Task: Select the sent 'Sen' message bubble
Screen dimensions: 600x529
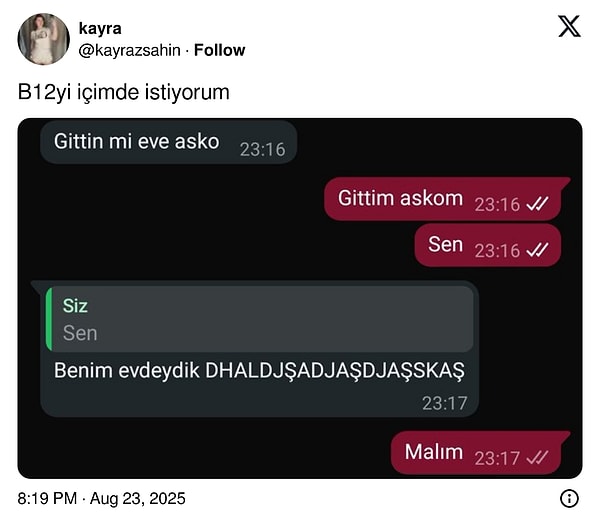Action: (488, 245)
